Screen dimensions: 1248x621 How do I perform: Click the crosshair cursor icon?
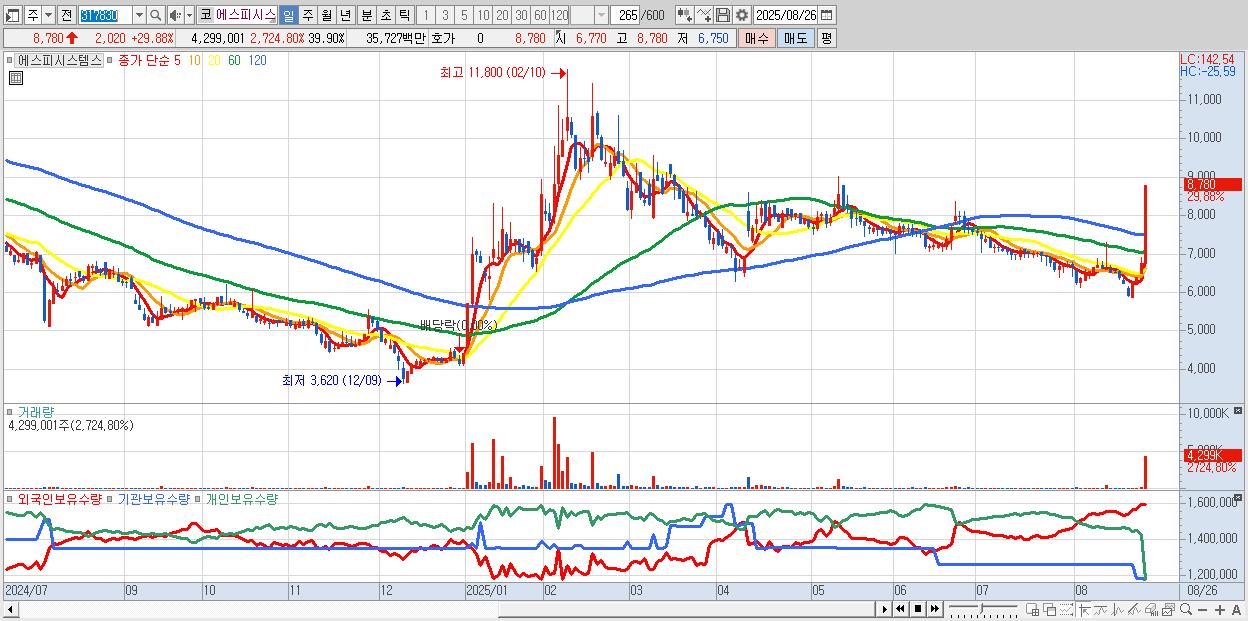tap(1084, 609)
